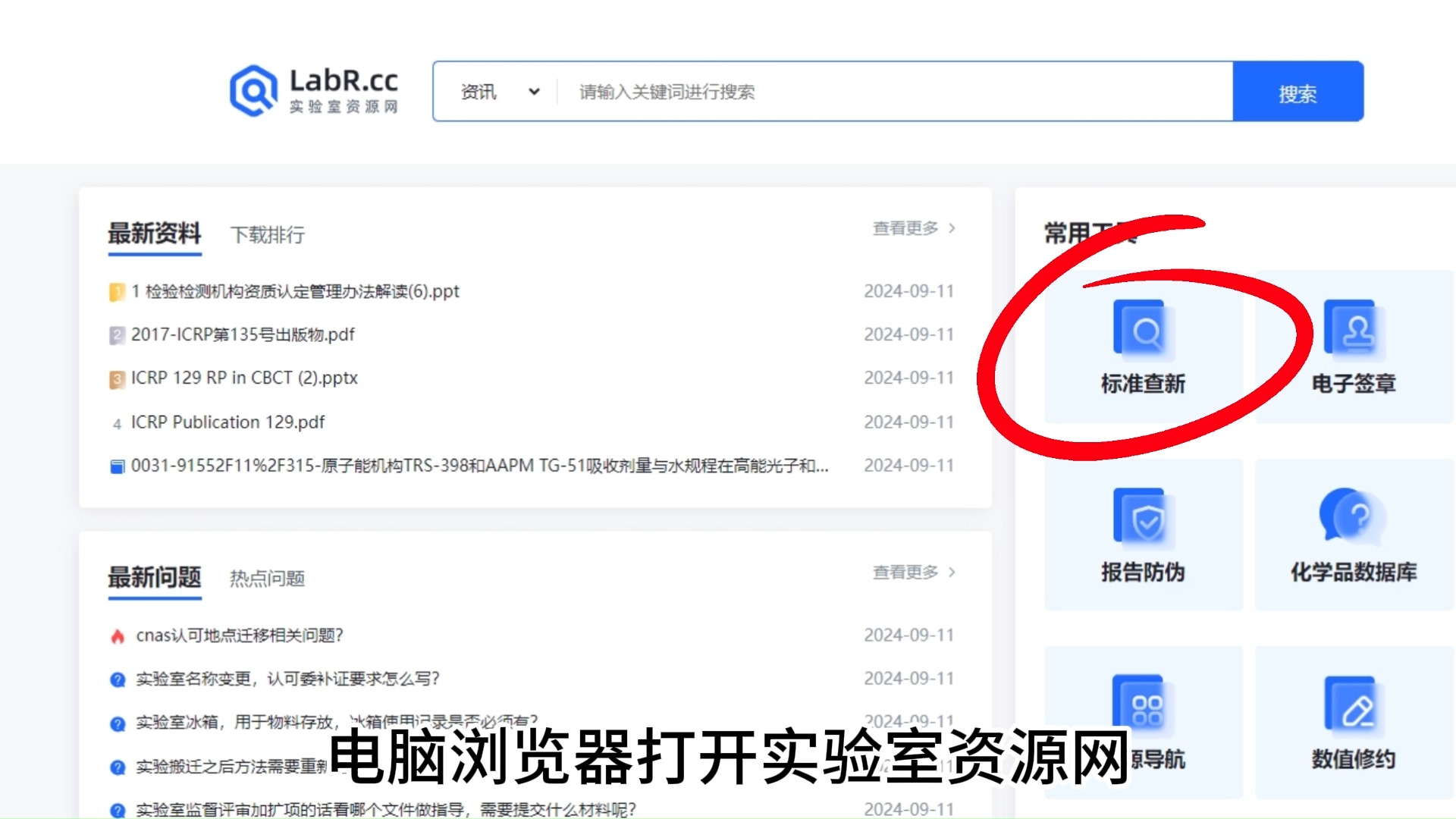Click the question icon beside 实验室冰箱

(117, 723)
